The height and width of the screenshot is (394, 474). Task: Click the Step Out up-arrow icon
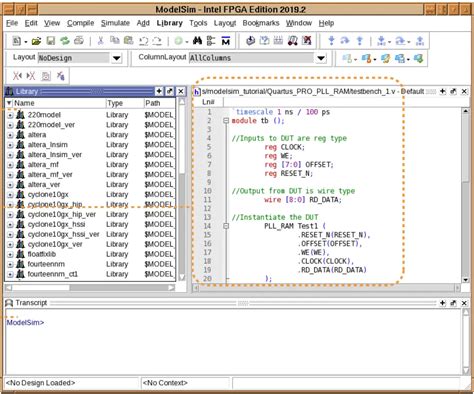[x=360, y=41]
